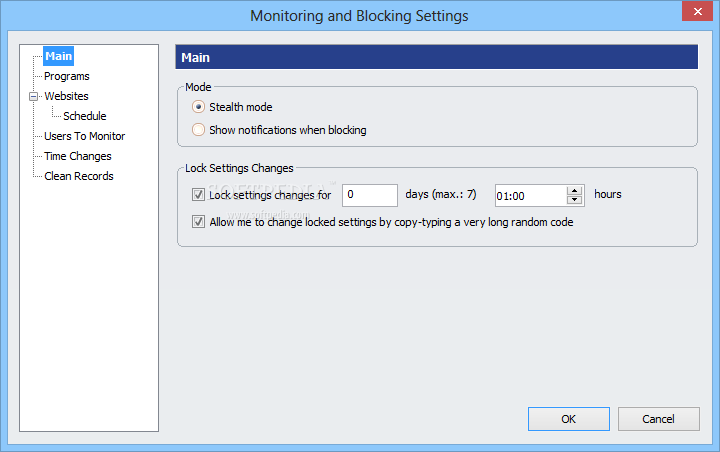Open the Programs settings page
The height and width of the screenshot is (452, 720).
pyautogui.click(x=67, y=76)
